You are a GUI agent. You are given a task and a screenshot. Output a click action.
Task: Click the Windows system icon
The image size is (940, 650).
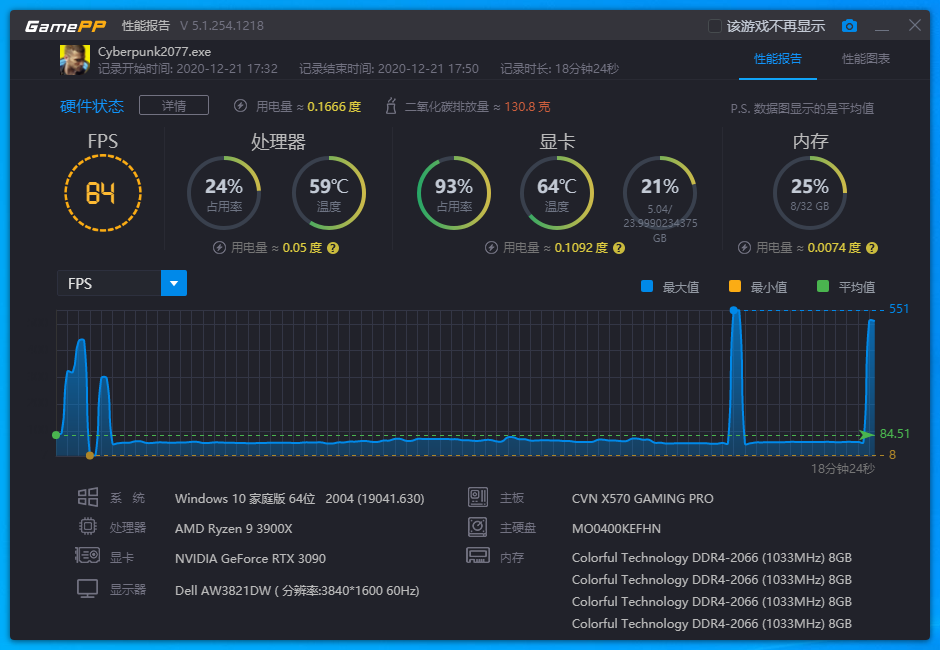(88, 497)
